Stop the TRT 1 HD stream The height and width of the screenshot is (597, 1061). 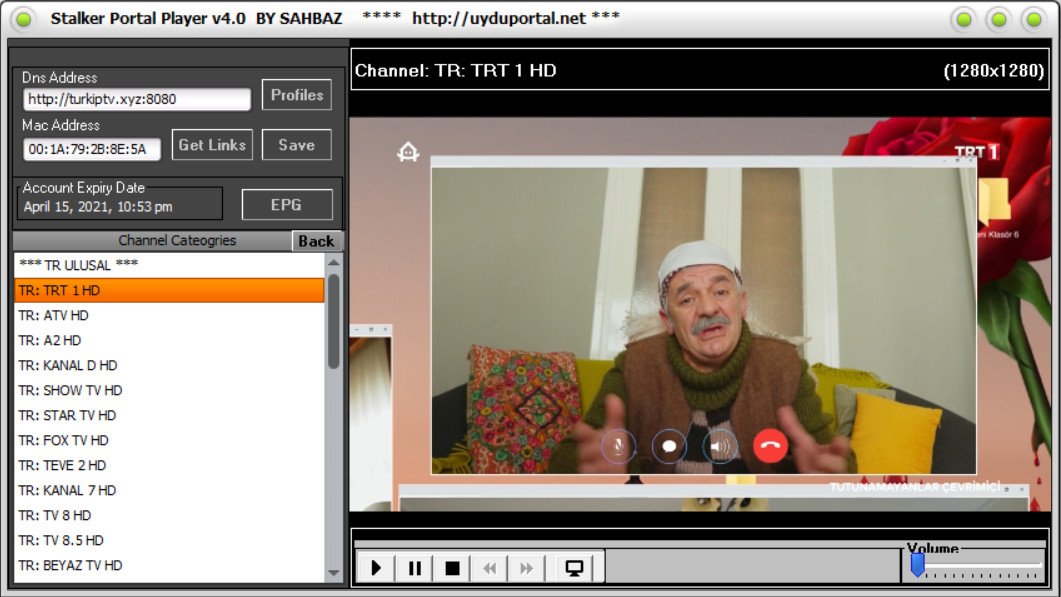point(452,568)
